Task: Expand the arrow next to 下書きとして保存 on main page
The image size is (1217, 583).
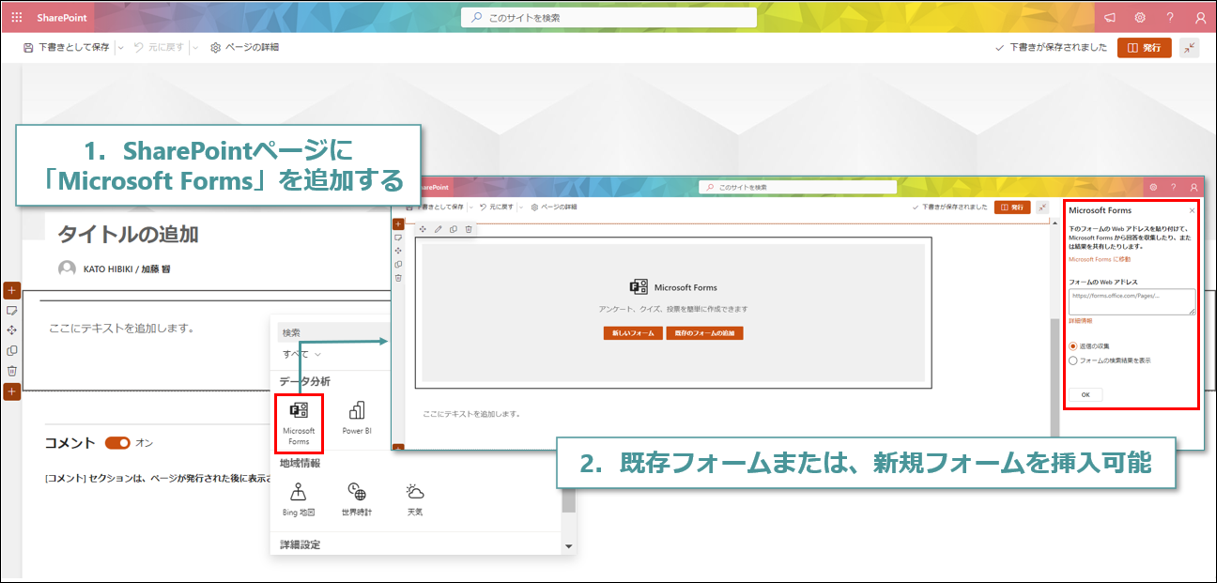Action: coord(121,47)
